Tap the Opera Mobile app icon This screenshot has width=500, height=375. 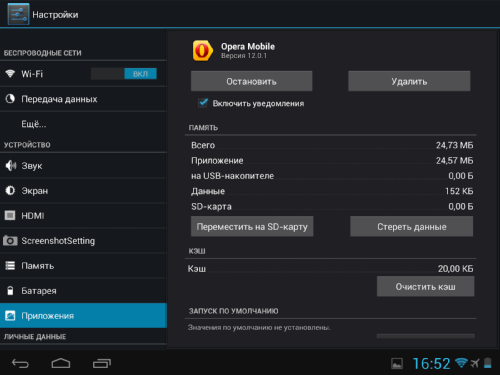[x=202, y=51]
